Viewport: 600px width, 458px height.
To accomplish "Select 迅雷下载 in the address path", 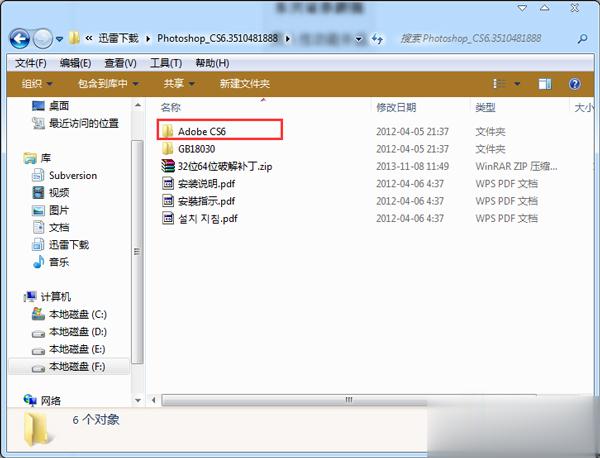I will coord(118,38).
